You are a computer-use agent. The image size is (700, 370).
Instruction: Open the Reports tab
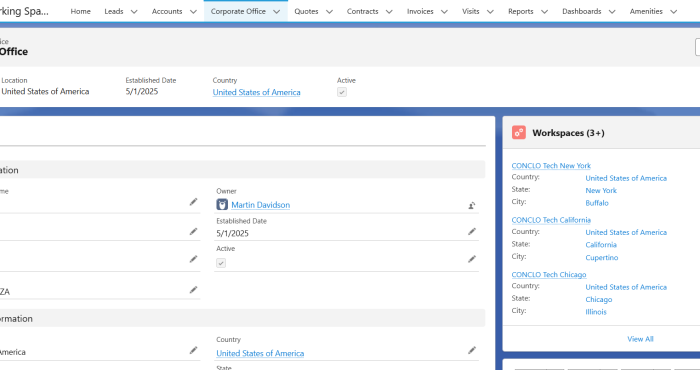coord(521,12)
